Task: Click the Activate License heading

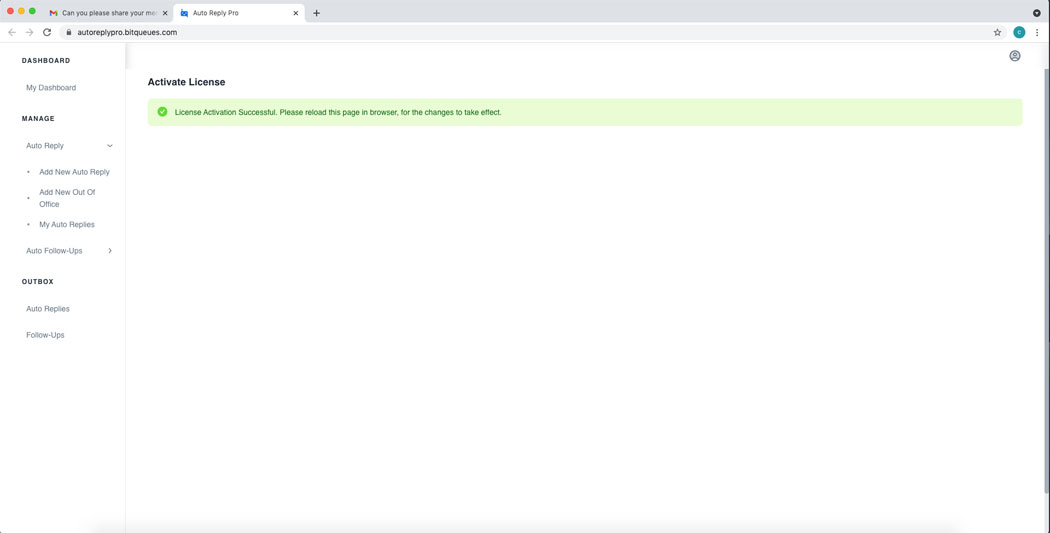Action: tap(186, 82)
